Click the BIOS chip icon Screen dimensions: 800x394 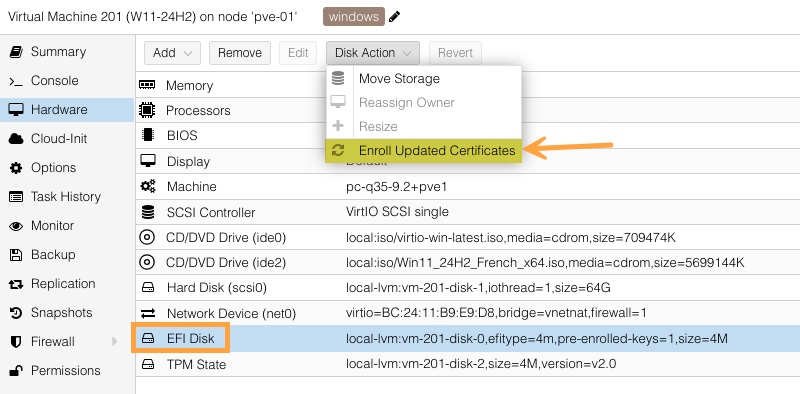click(x=147, y=135)
